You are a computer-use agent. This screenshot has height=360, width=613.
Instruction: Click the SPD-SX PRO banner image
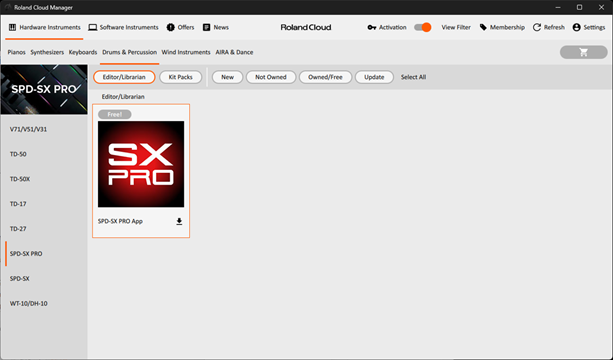(44, 90)
